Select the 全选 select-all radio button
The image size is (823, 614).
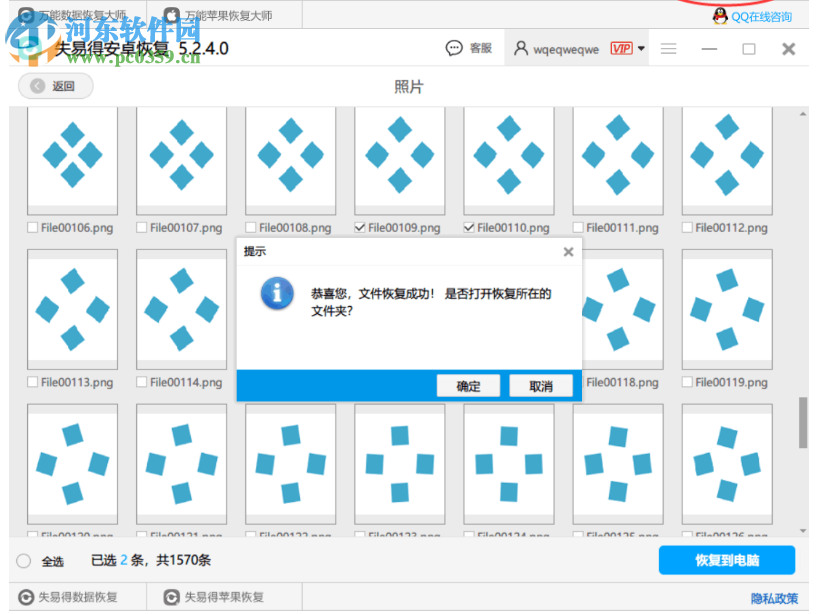(x=24, y=560)
